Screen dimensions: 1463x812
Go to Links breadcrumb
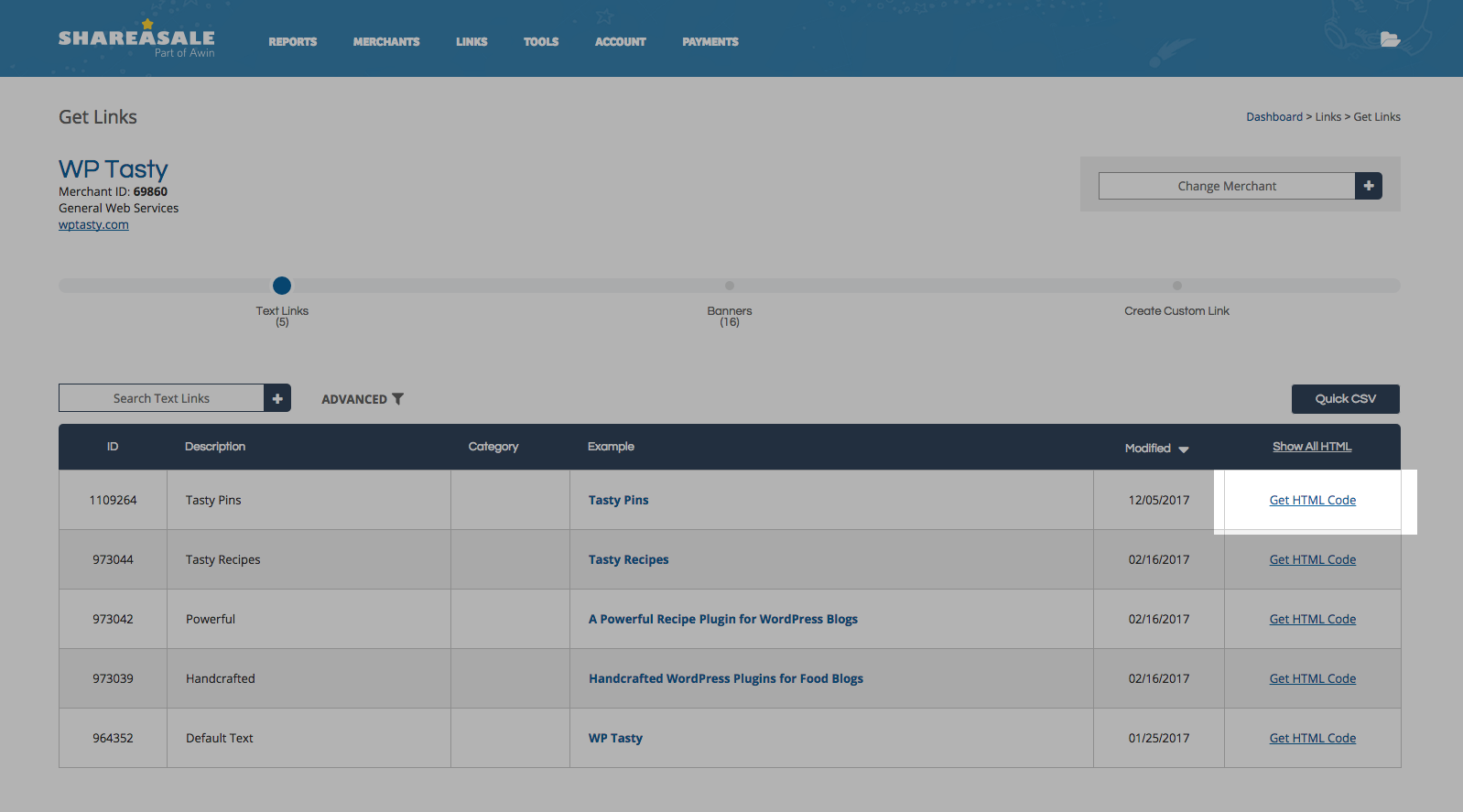1328,117
